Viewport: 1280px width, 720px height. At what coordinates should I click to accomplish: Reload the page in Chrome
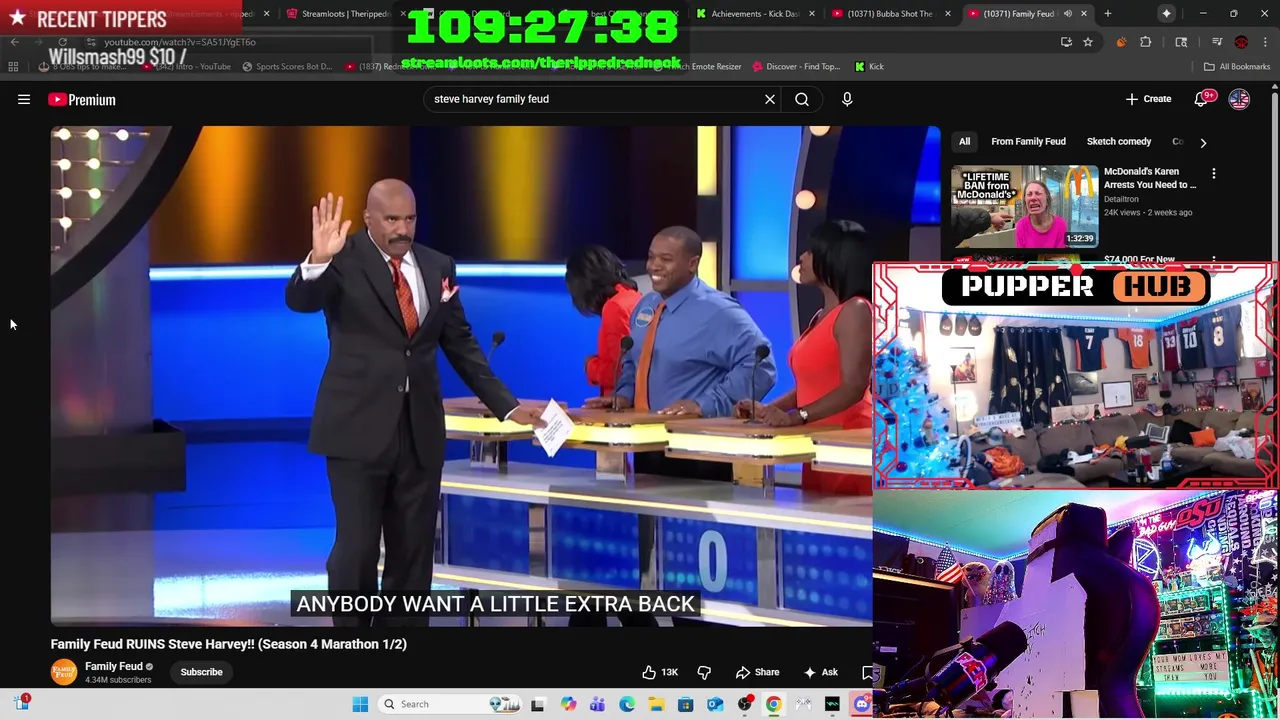pyautogui.click(x=62, y=42)
